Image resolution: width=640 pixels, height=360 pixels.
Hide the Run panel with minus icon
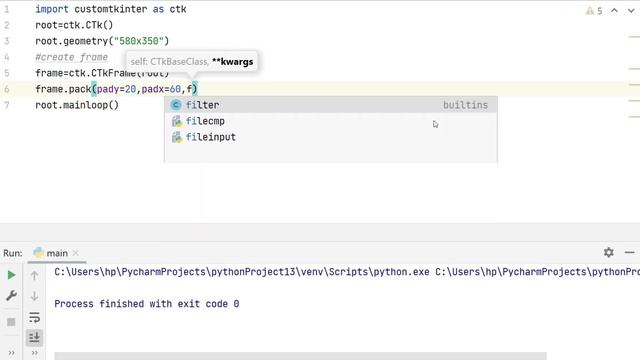(629, 253)
